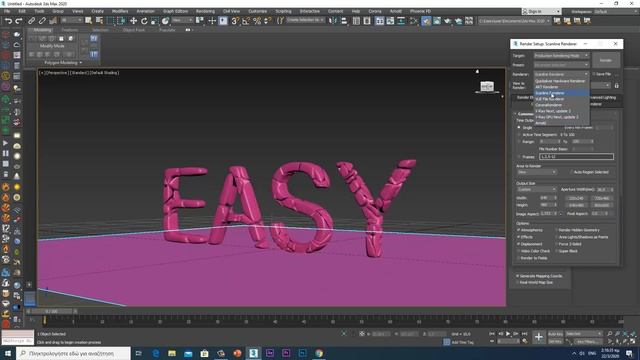Open Microsoft Edge from the taskbar
The width and height of the screenshot is (640, 360).
(x=156, y=353)
